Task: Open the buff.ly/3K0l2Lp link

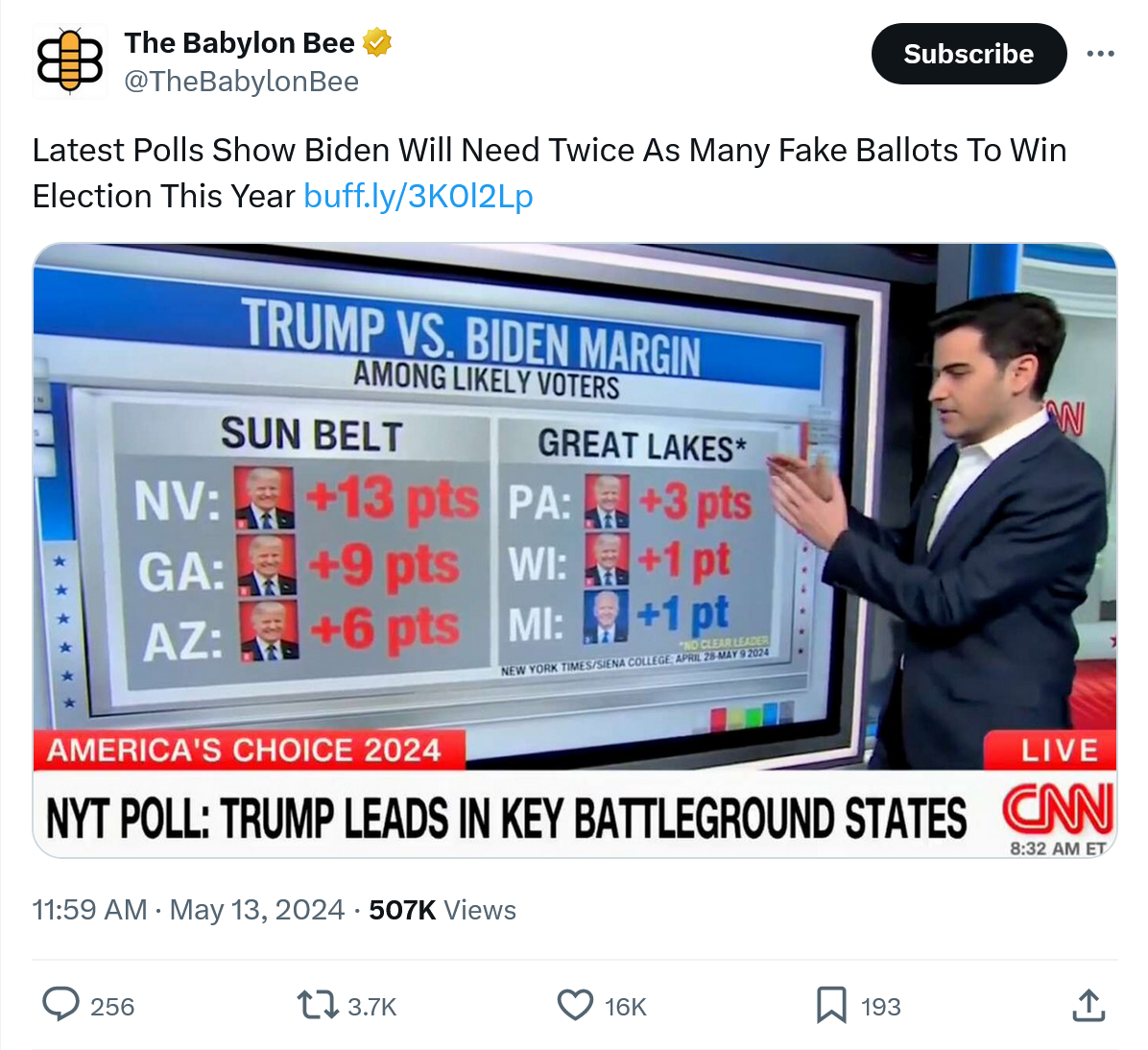Action: (x=418, y=196)
